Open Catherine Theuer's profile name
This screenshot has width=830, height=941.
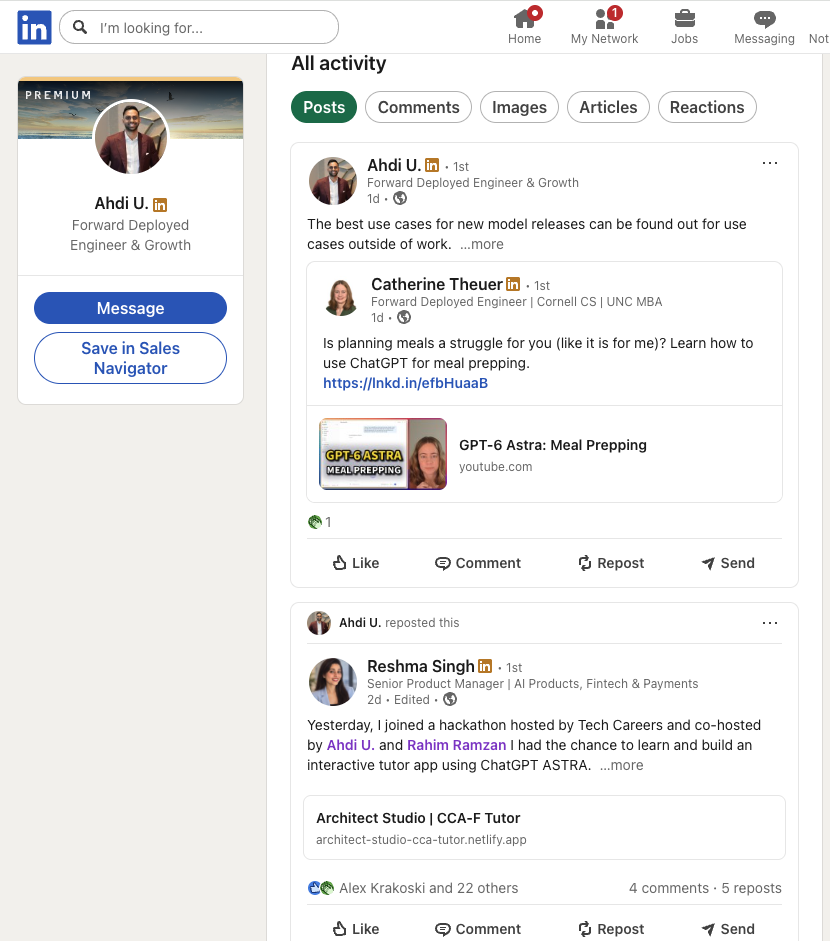click(x=437, y=284)
